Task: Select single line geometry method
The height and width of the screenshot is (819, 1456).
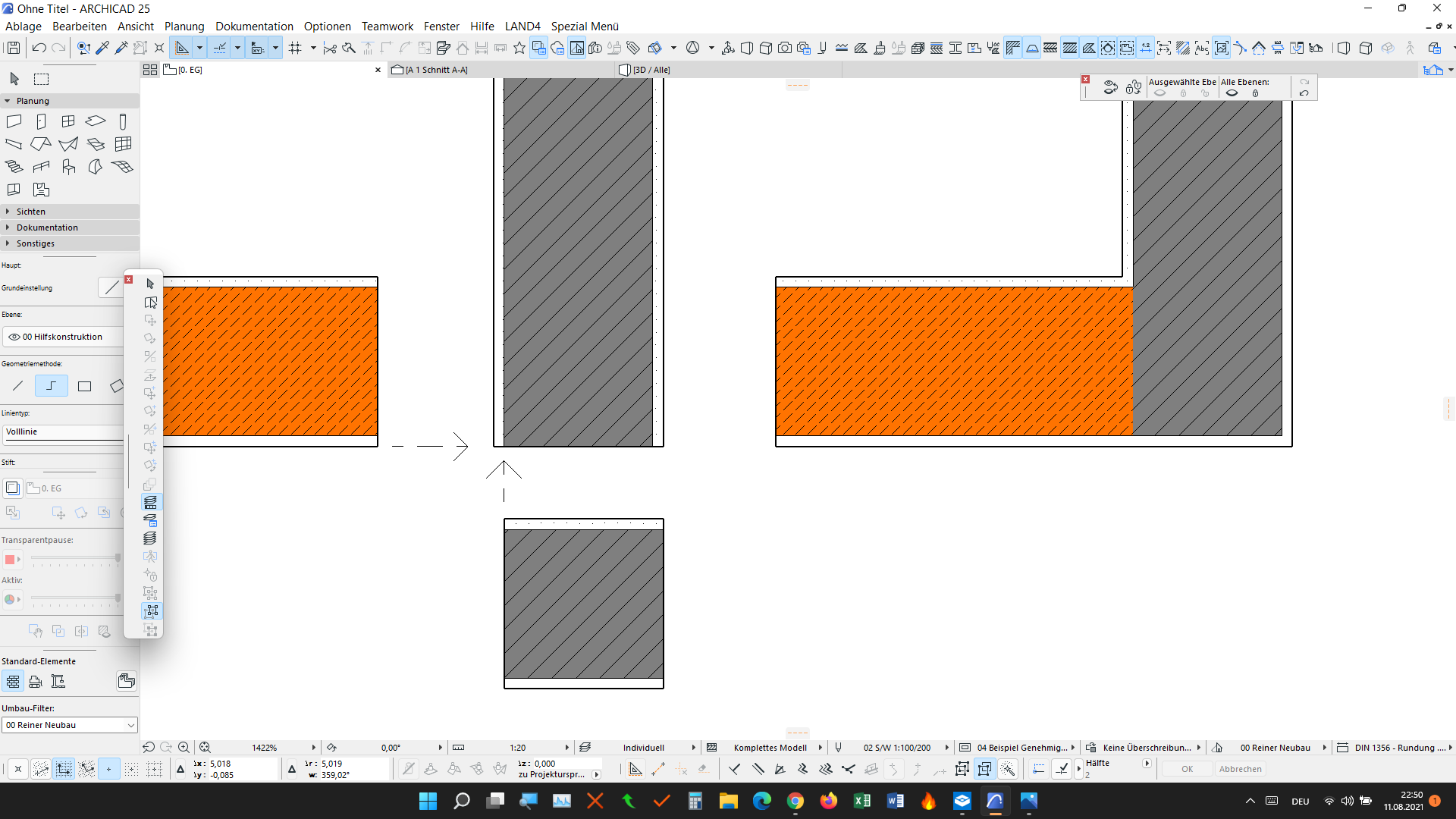Action: pyautogui.click(x=18, y=386)
